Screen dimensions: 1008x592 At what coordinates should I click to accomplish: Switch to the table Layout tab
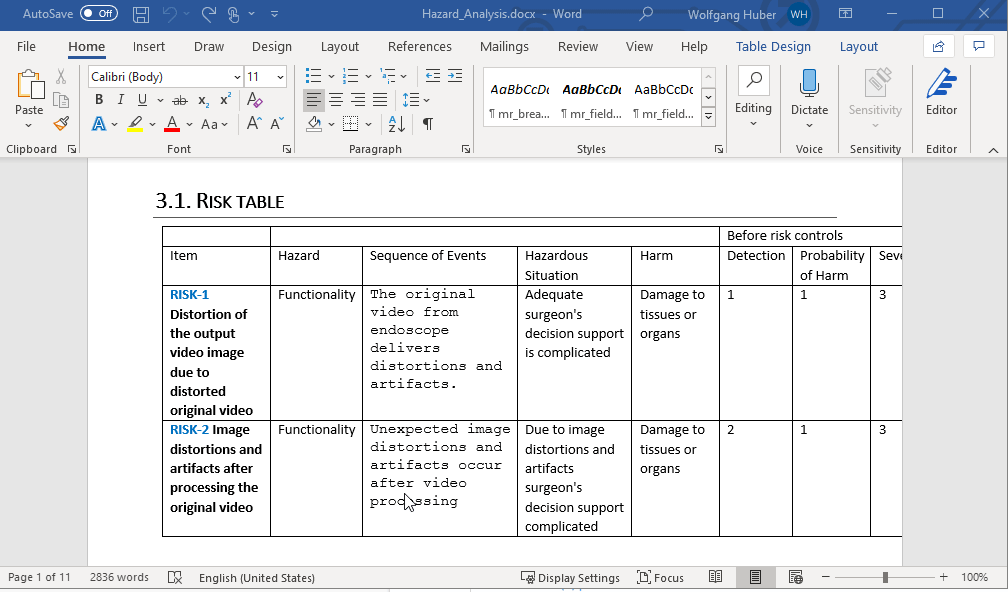click(859, 46)
